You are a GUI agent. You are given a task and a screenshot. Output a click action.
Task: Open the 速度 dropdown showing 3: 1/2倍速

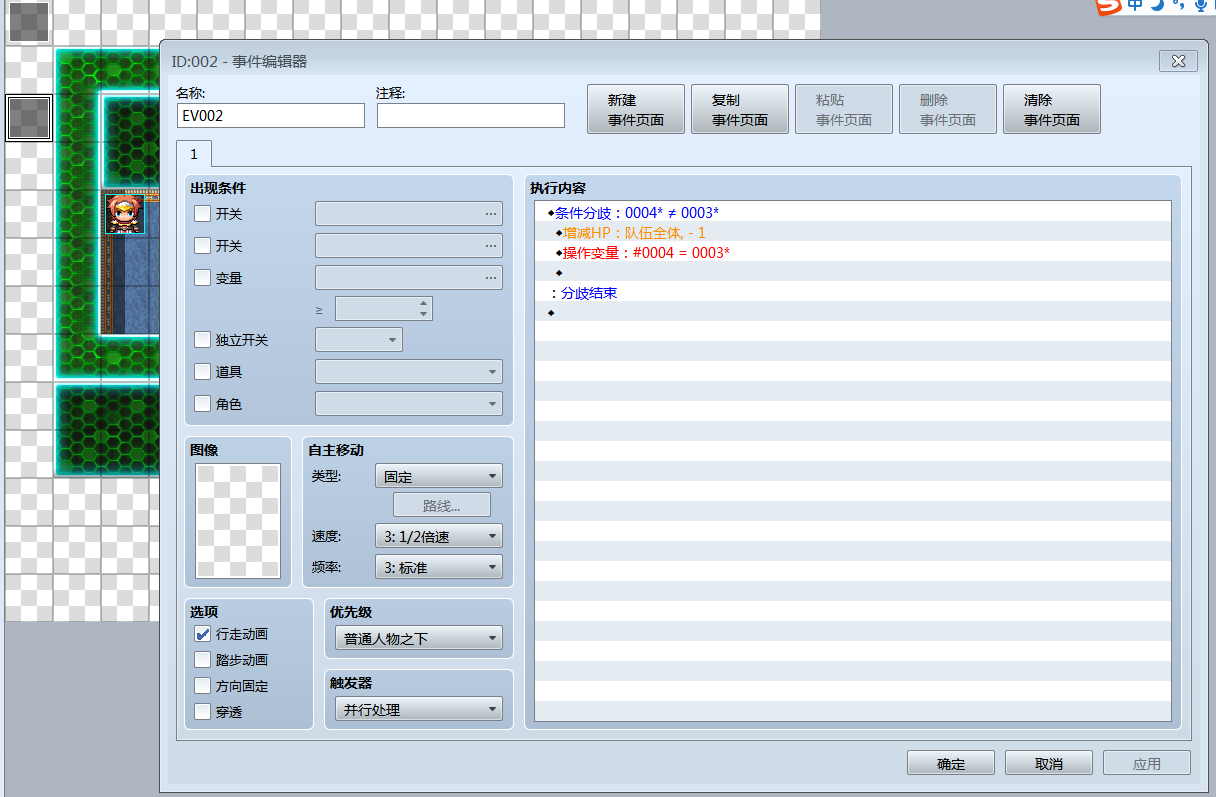(x=438, y=536)
